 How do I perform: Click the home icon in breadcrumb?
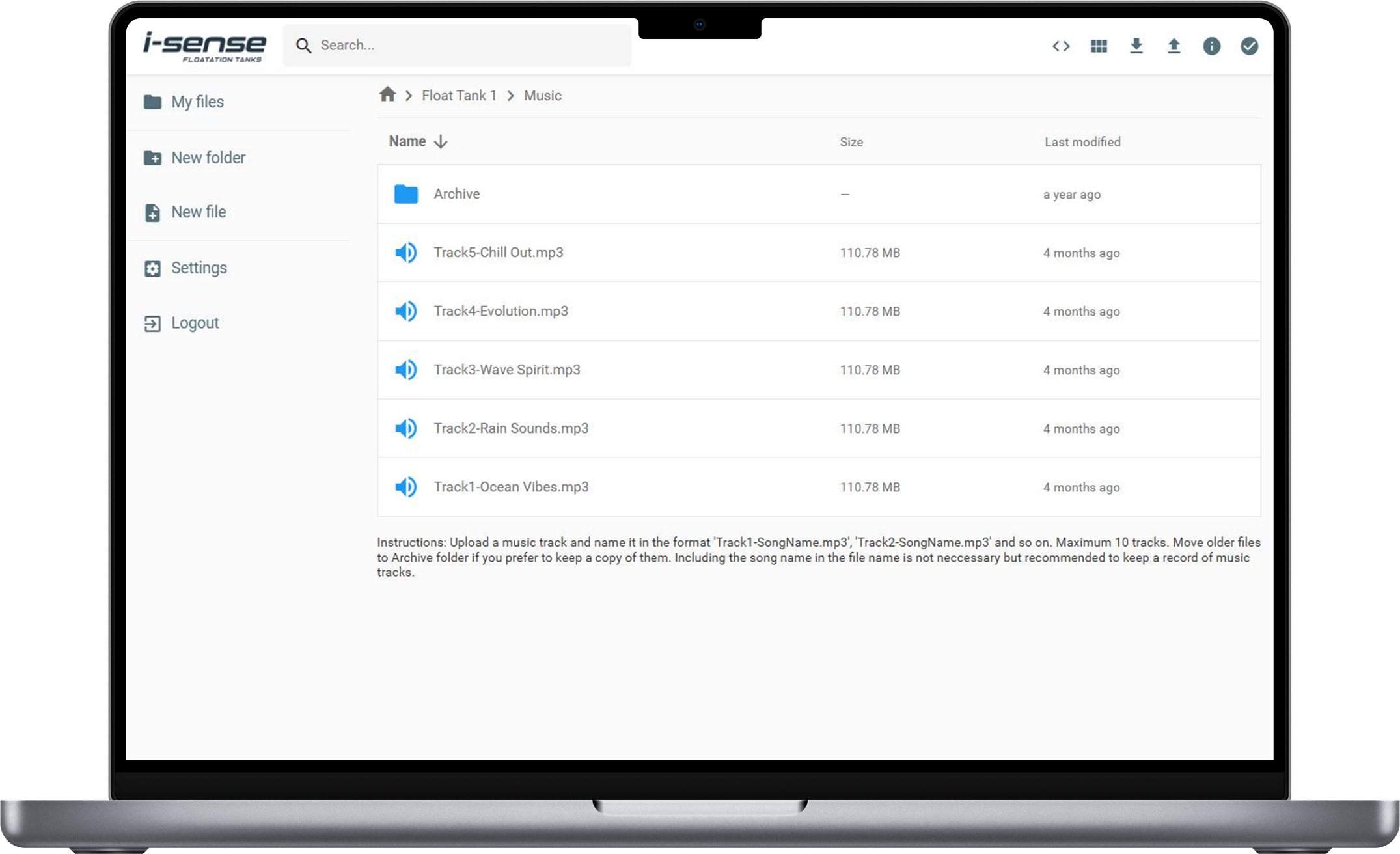(388, 95)
